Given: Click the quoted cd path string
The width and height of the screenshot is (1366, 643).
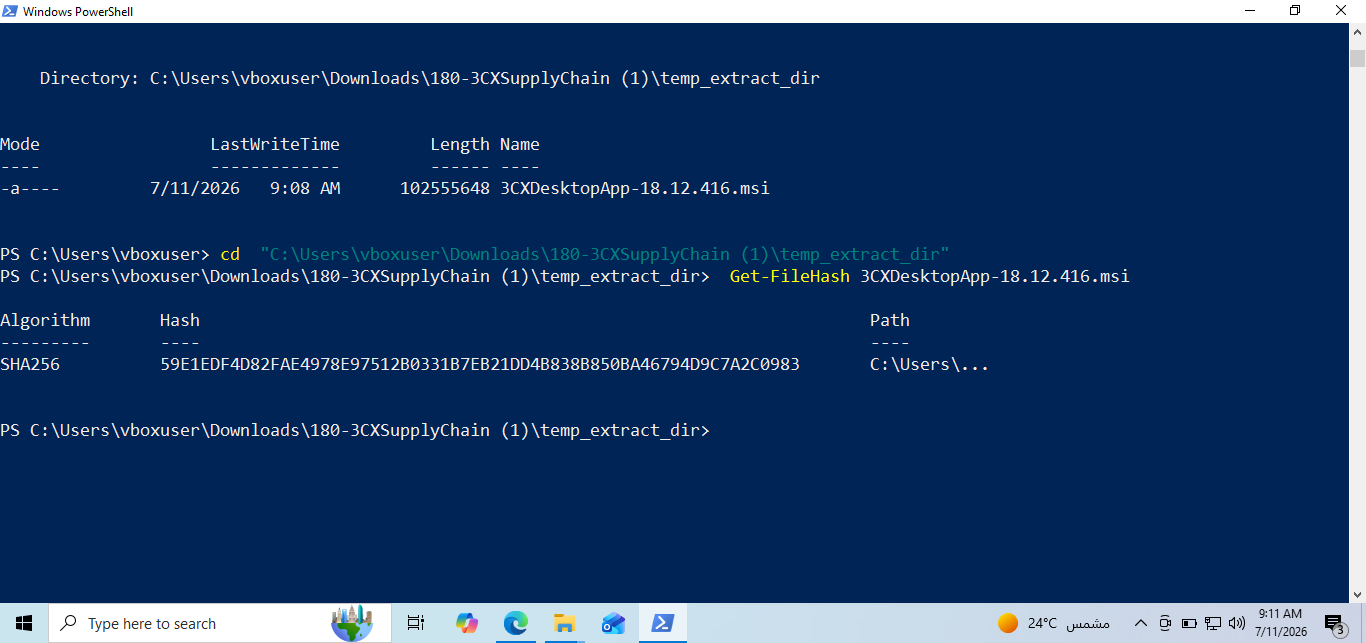Looking at the screenshot, I should (605, 254).
